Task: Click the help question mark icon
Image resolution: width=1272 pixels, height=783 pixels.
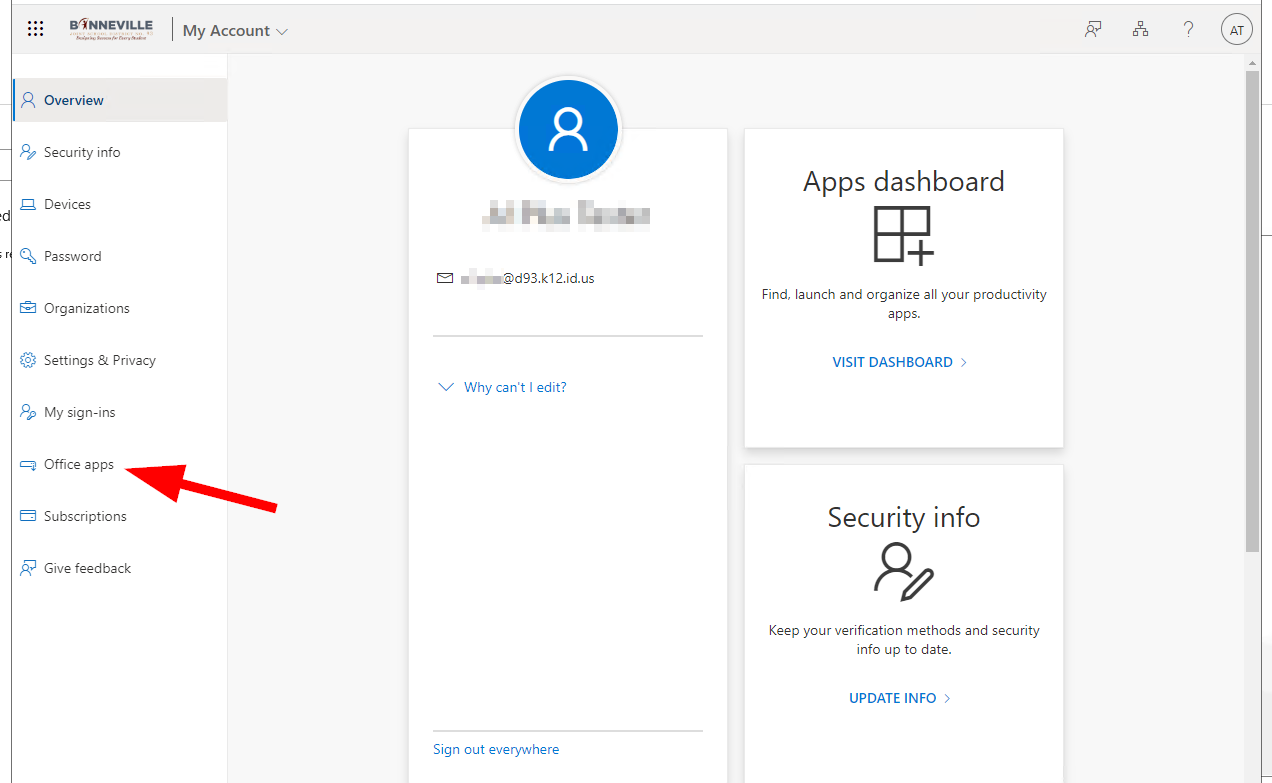Action: (1188, 29)
